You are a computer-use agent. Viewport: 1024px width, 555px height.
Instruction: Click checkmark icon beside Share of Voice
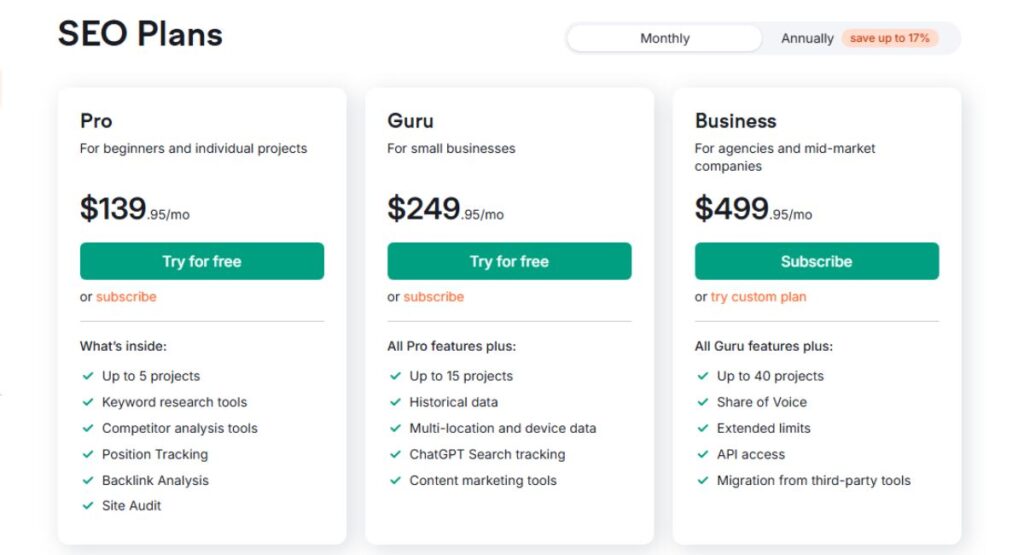coord(703,402)
